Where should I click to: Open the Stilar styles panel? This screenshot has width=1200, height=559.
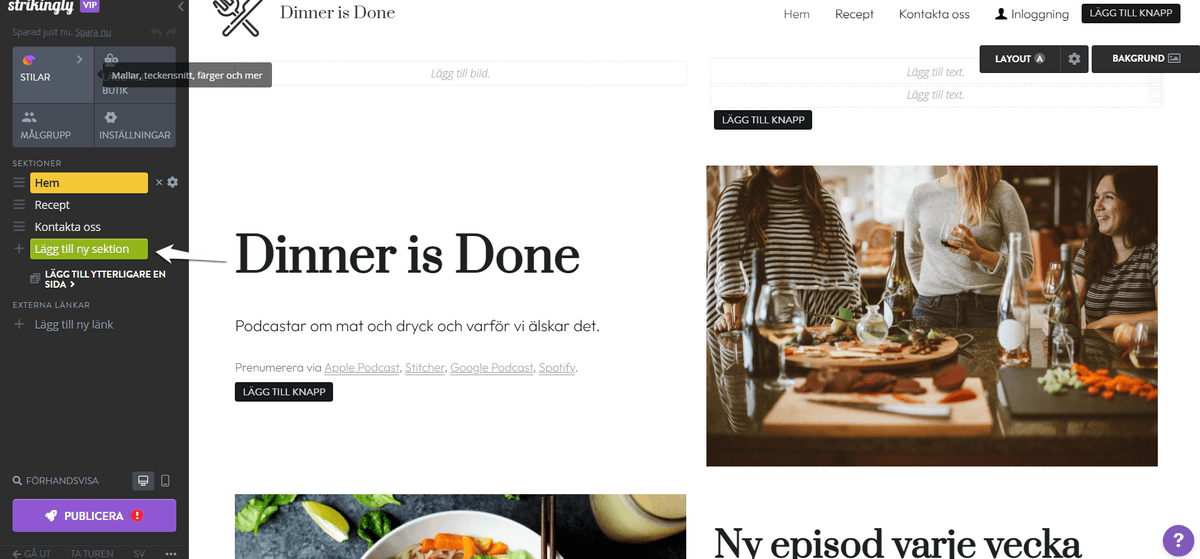[x=53, y=74]
